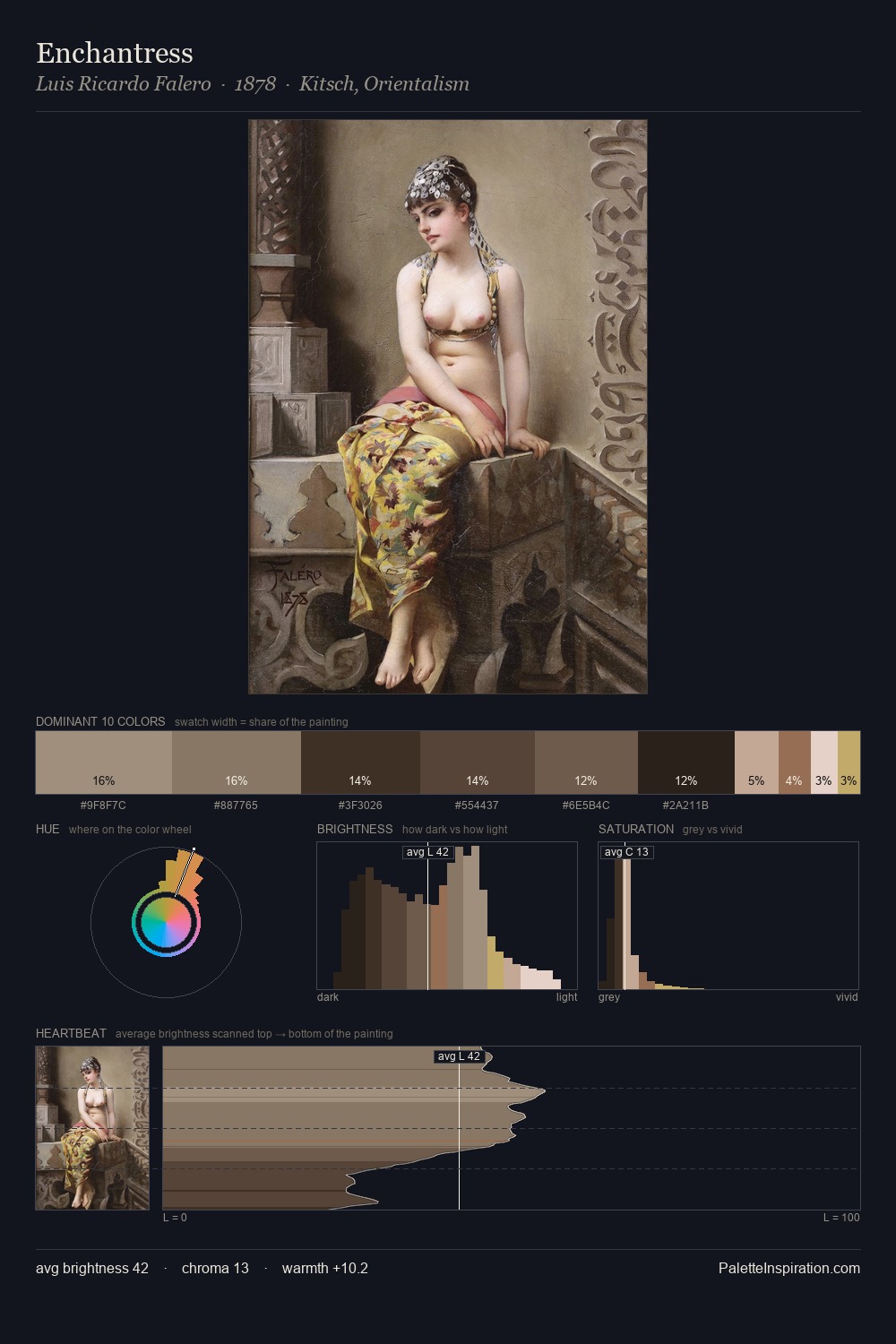Click hex code '#3F3026'
The height and width of the screenshot is (1344, 896).
pos(360,805)
